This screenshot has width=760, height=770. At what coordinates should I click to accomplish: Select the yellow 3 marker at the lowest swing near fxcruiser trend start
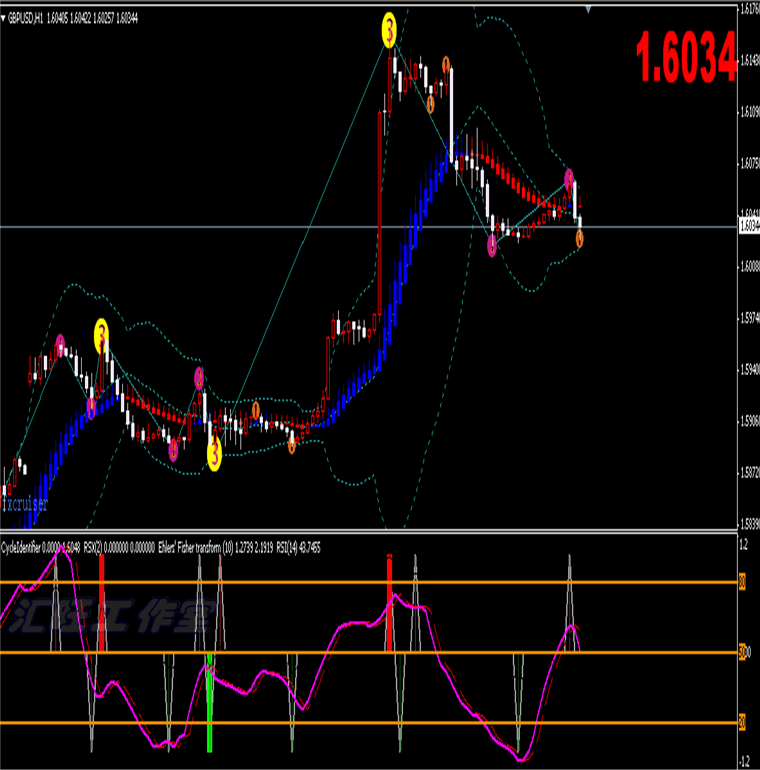[215, 454]
